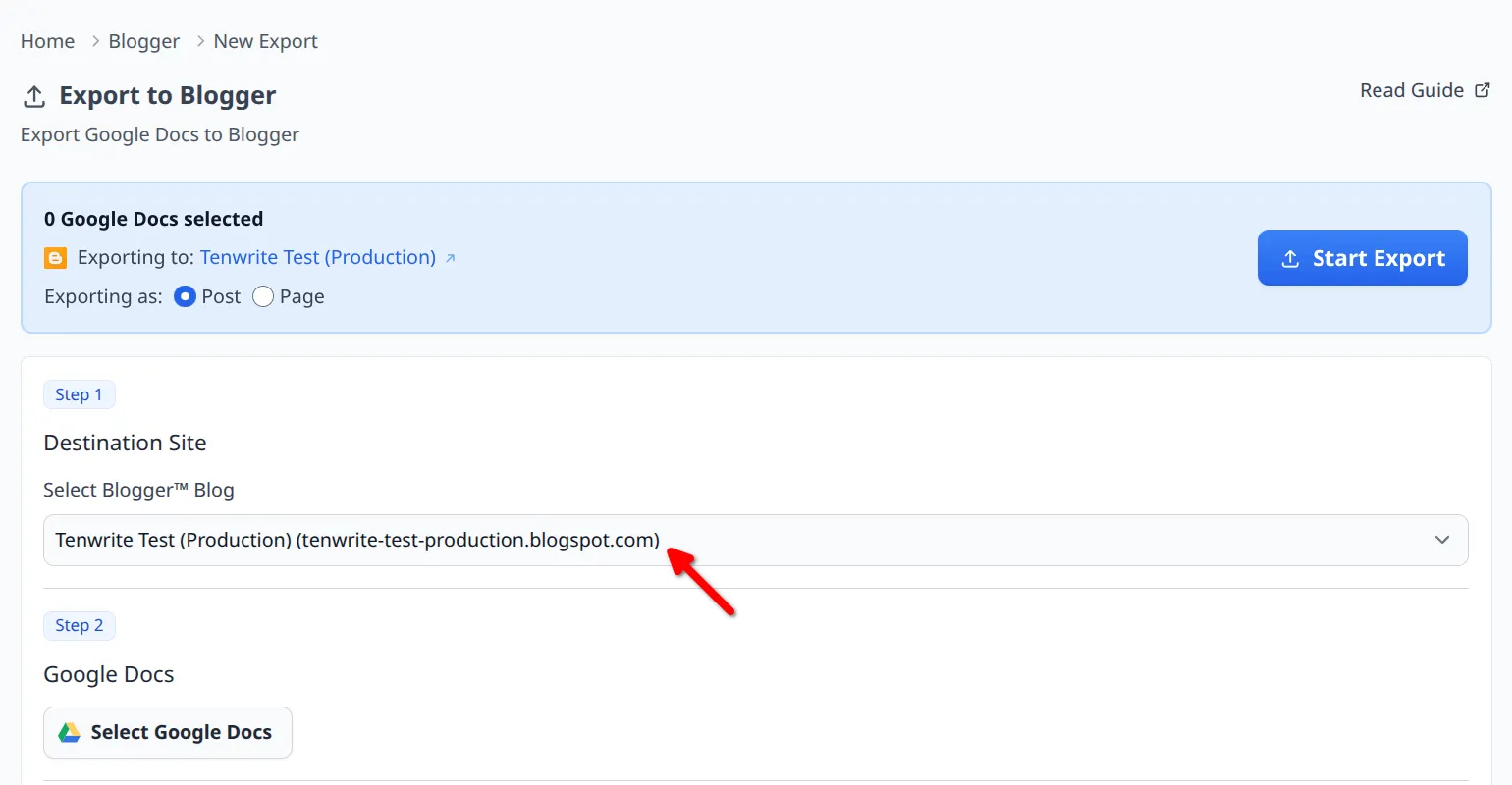Click the upload icon inside Start Export button
This screenshot has width=1512, height=785.
tap(1291, 257)
